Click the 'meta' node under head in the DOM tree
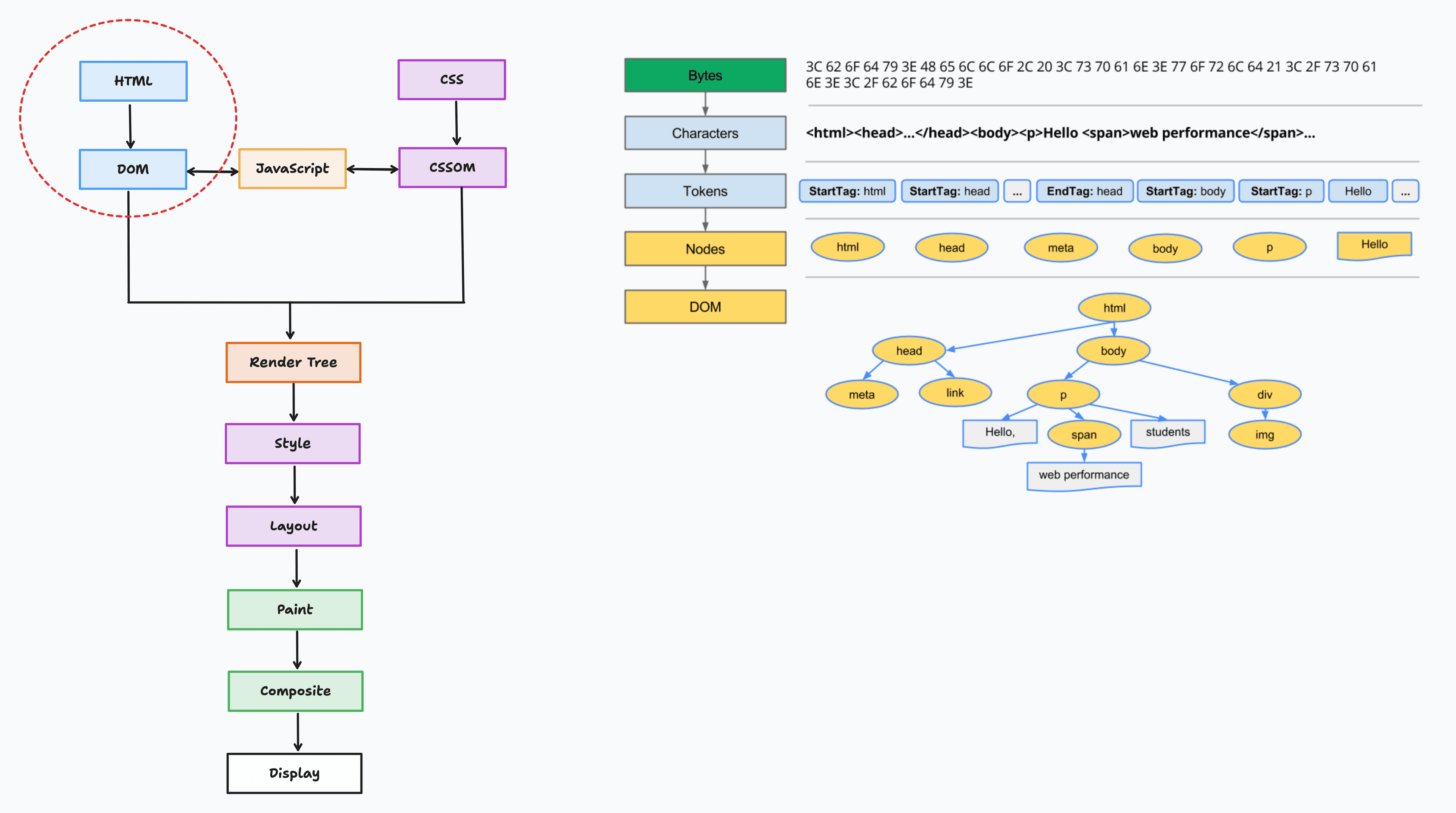The height and width of the screenshot is (813, 1456). pos(862,395)
